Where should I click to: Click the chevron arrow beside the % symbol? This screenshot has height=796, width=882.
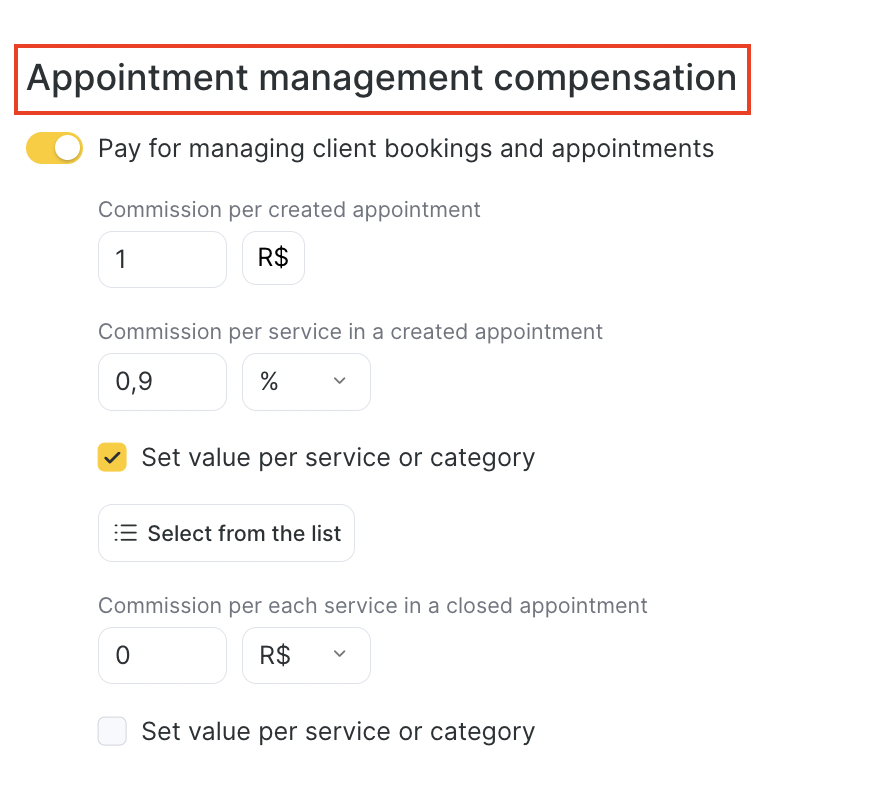tap(339, 381)
